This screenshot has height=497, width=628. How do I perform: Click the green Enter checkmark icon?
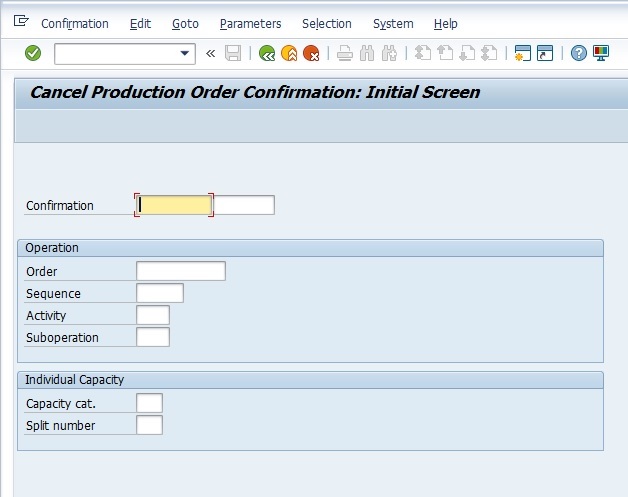(x=33, y=53)
